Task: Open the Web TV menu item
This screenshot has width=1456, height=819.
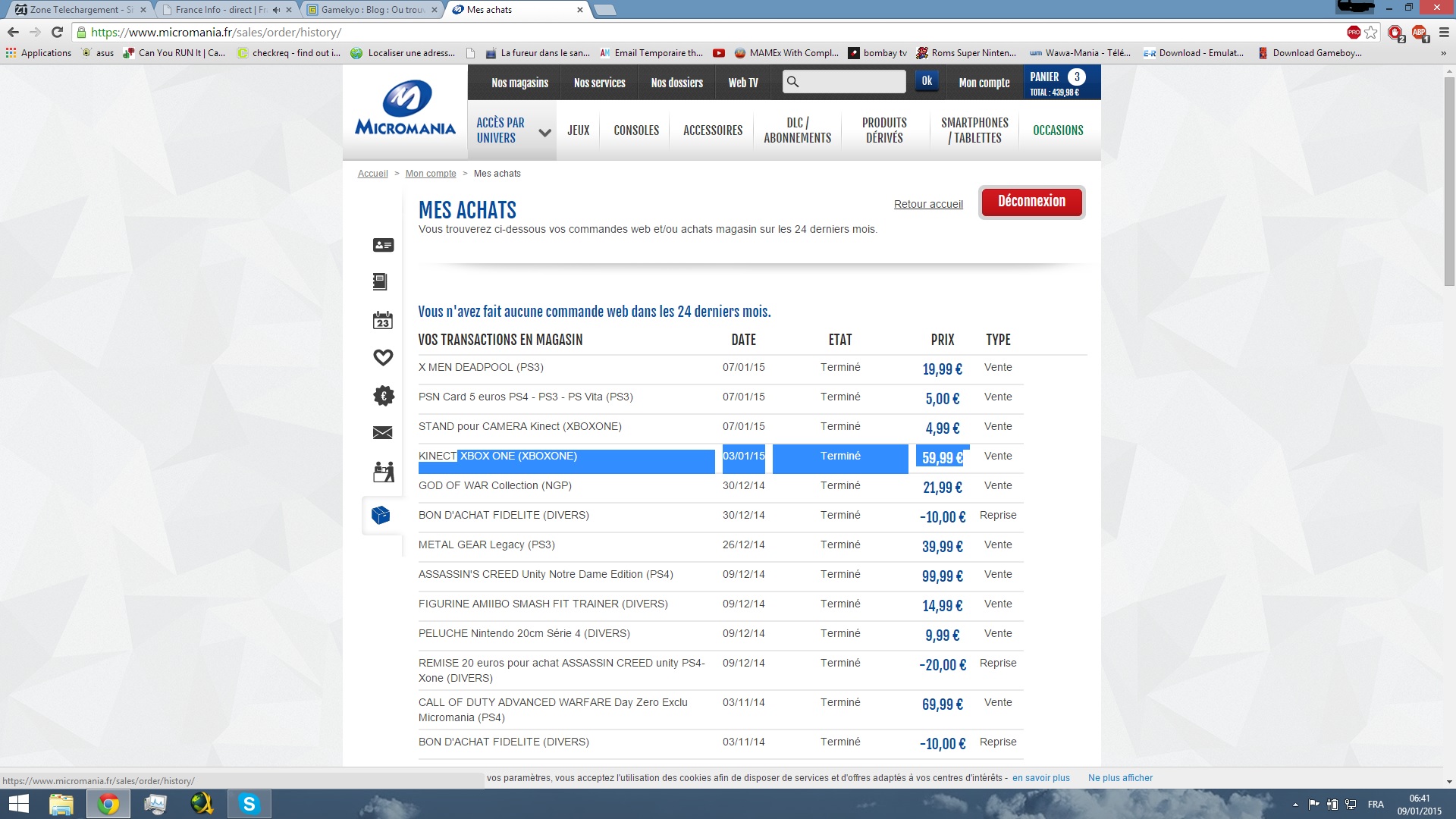Action: click(743, 83)
